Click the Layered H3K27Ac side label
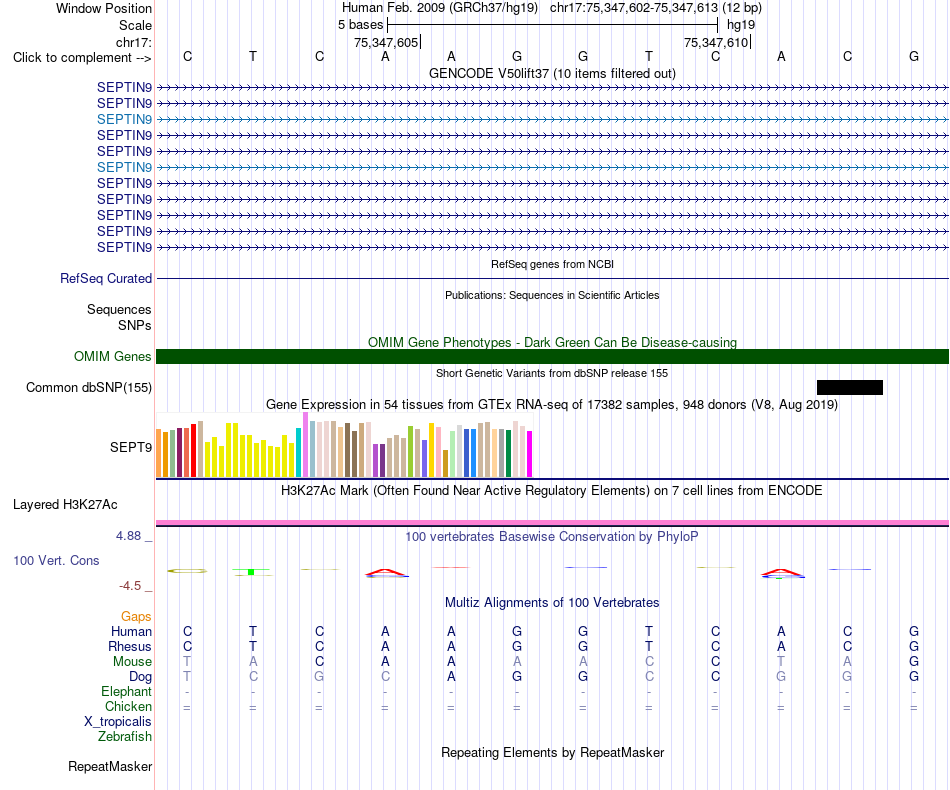Screen dimensions: 950x790 [x=65, y=505]
